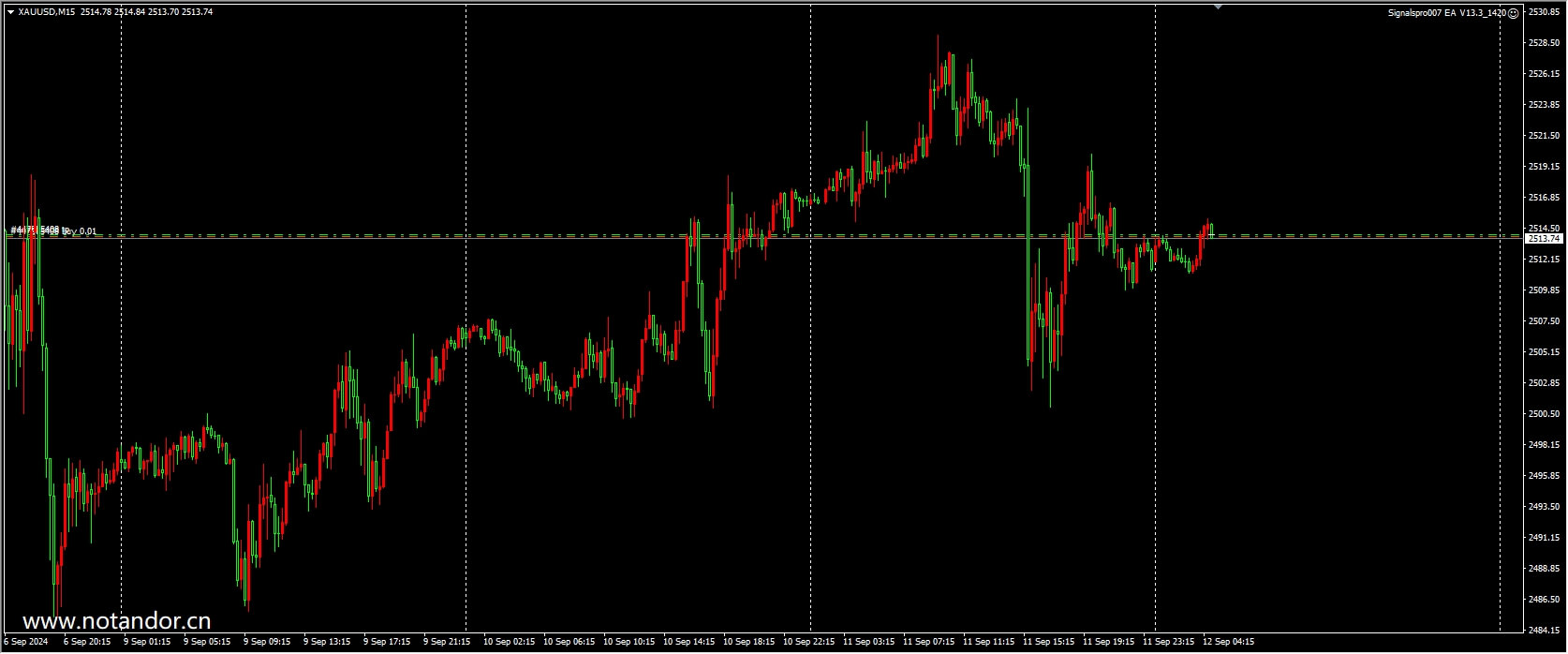The image size is (1568, 654).
Task: Click the 6 Sep 2024 time label
Action: pos(25,643)
